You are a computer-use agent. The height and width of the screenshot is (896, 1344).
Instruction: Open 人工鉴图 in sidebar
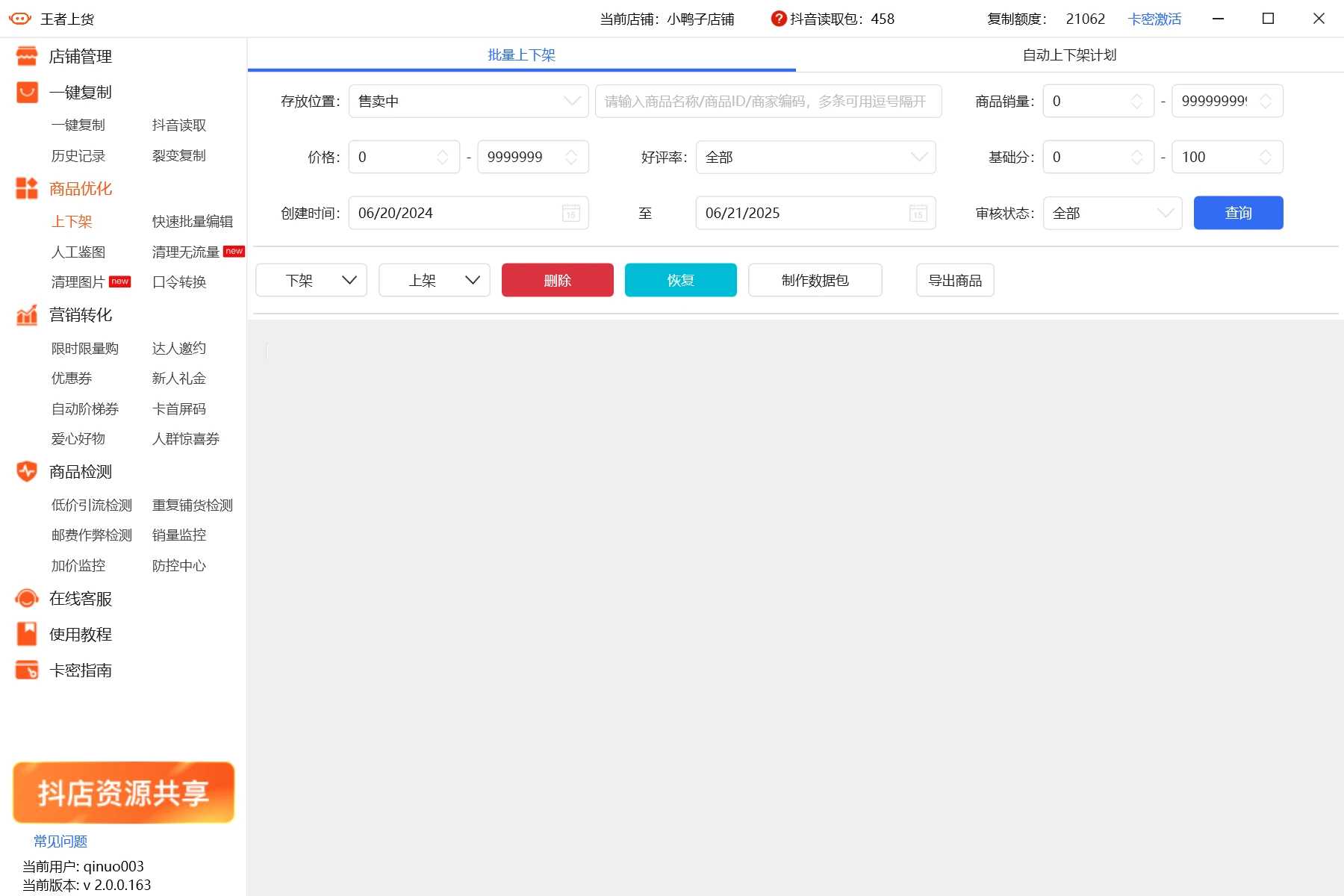[78, 252]
